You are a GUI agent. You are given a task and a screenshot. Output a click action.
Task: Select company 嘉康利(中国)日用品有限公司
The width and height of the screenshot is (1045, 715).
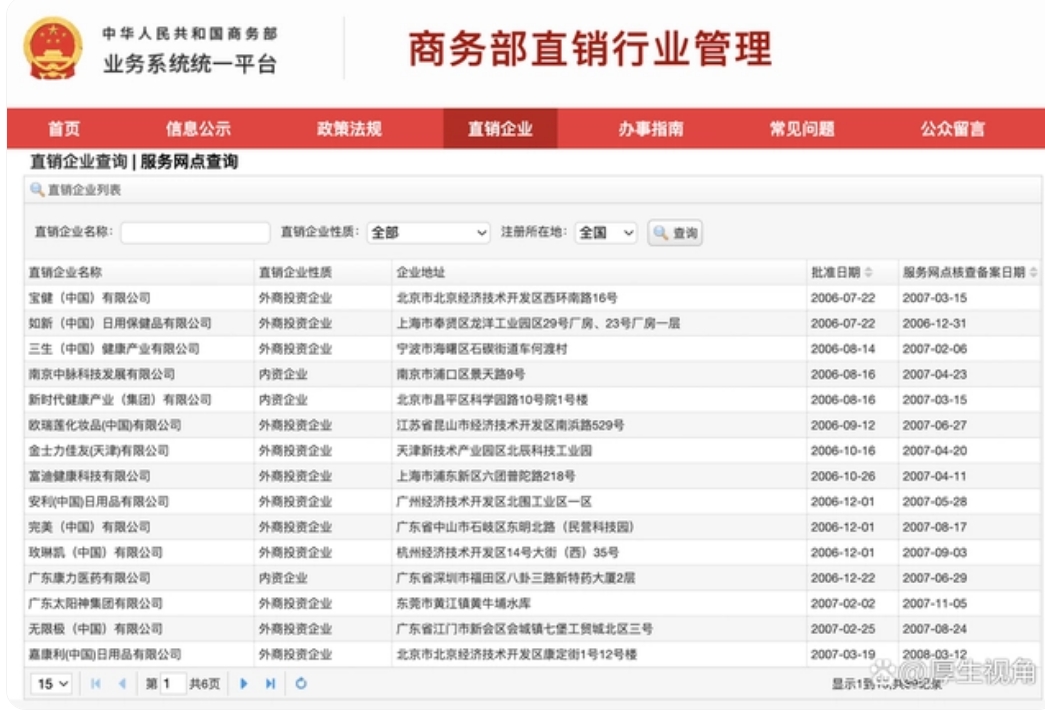click(105, 654)
